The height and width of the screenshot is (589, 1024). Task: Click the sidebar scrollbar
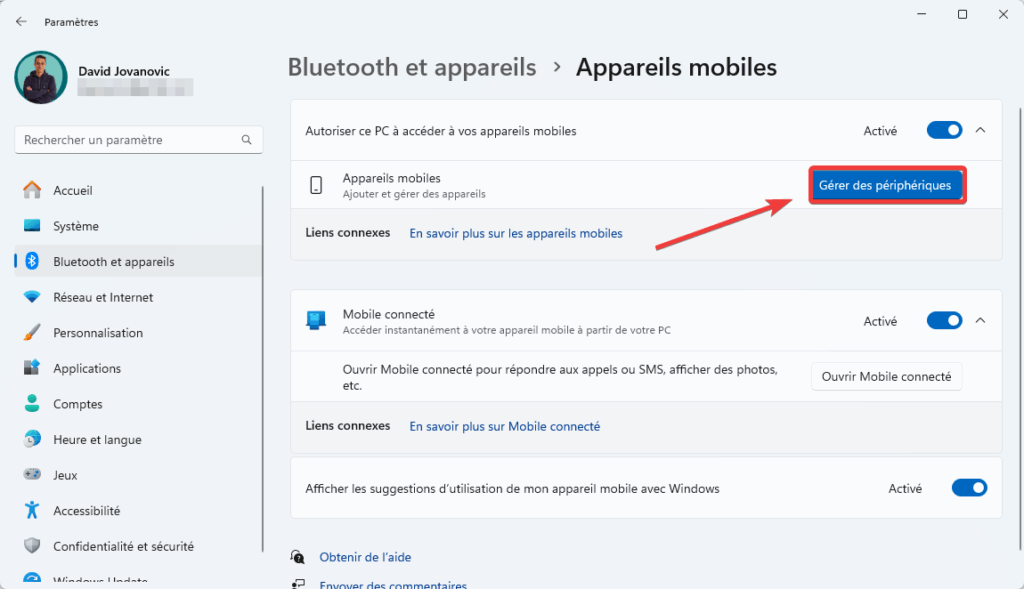click(x=263, y=369)
